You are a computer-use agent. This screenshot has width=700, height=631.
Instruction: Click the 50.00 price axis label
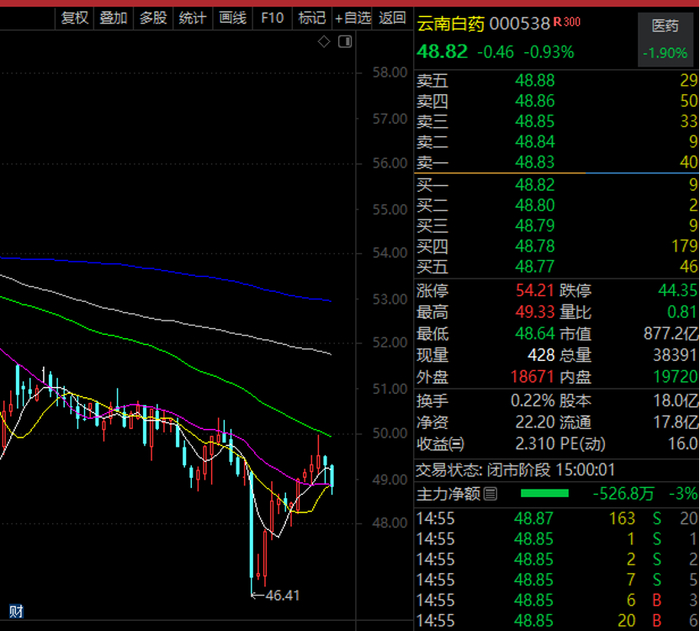(390, 434)
